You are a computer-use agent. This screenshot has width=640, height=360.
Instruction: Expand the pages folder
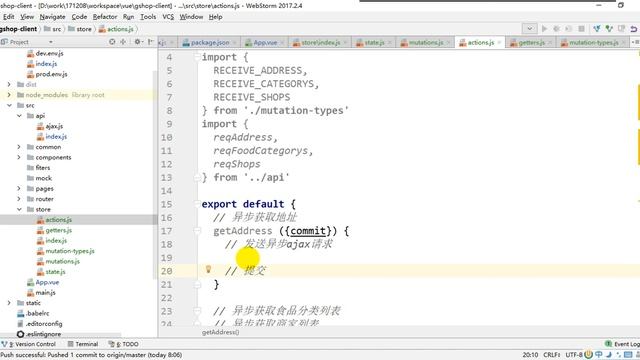(19, 189)
